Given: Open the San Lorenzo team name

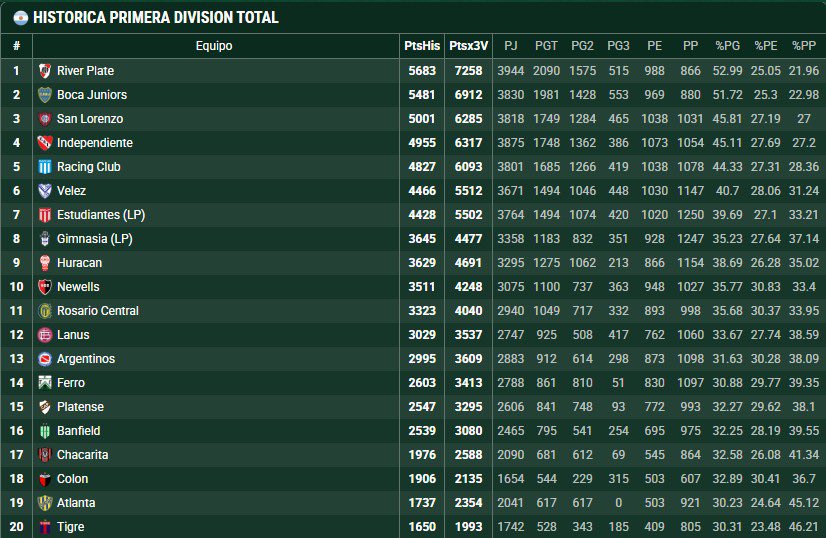Looking at the screenshot, I should point(90,119).
